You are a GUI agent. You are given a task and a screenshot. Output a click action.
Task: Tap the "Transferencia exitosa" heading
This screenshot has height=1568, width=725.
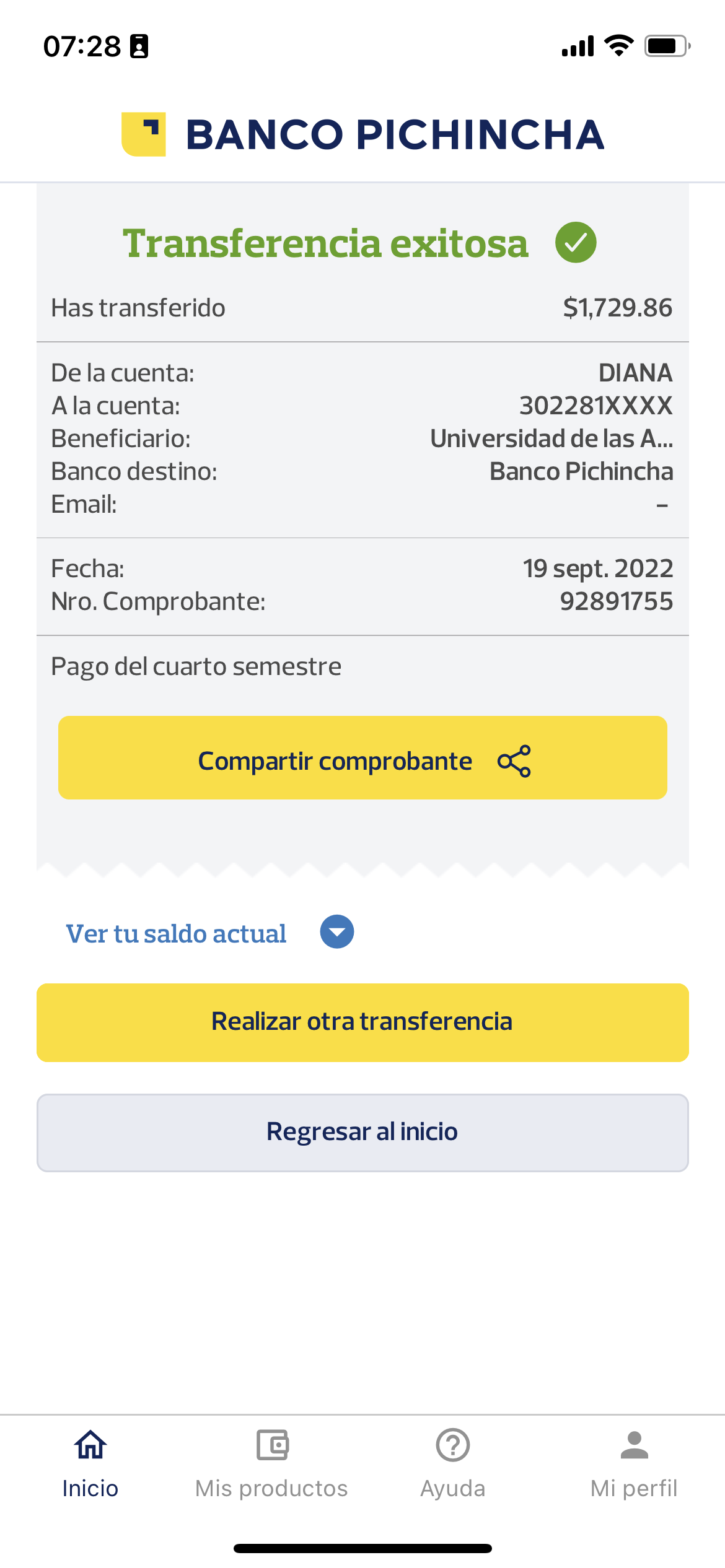(325, 243)
